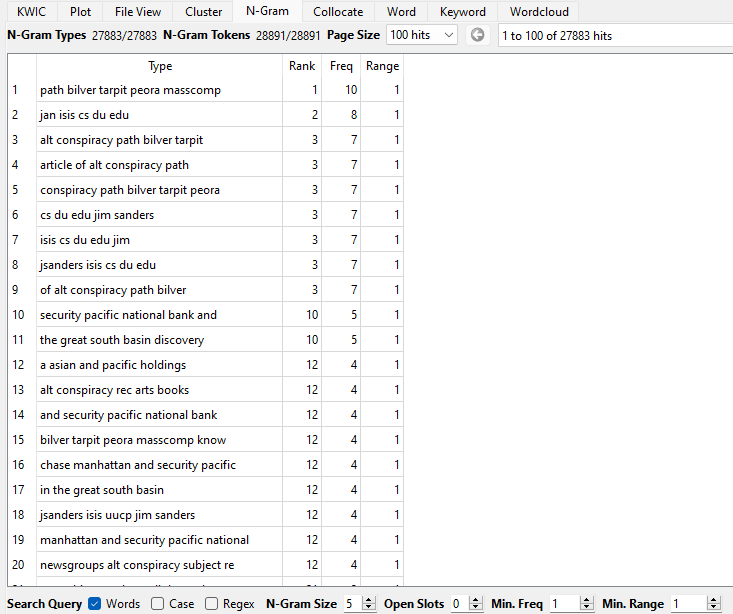Screen dimensions: 733x614
Task: Select row 'bilver tarpit peora masscomp know'
Action: [205, 440]
